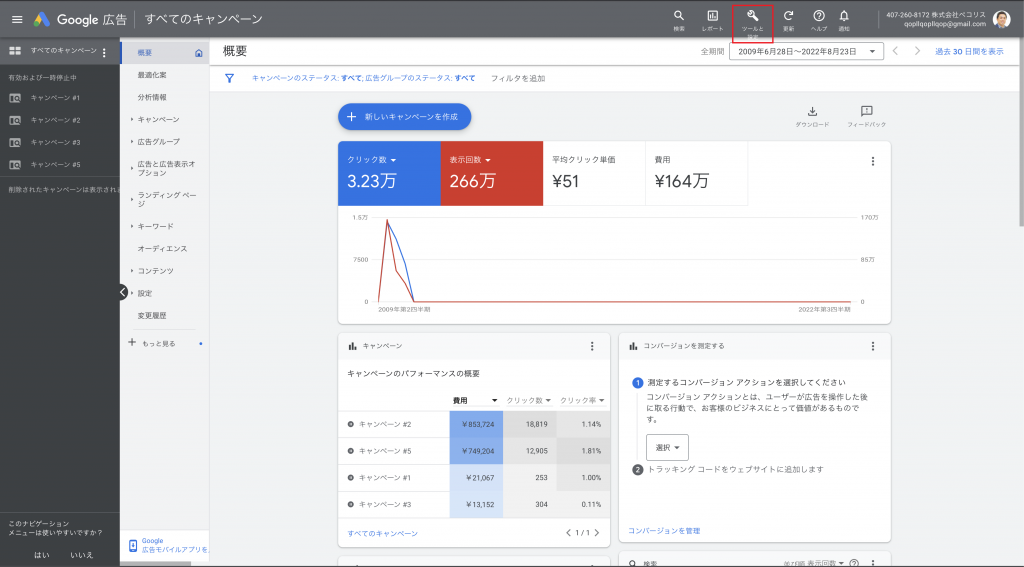Go to previous page in campaign table
The image size is (1024, 567).
tap(568, 533)
